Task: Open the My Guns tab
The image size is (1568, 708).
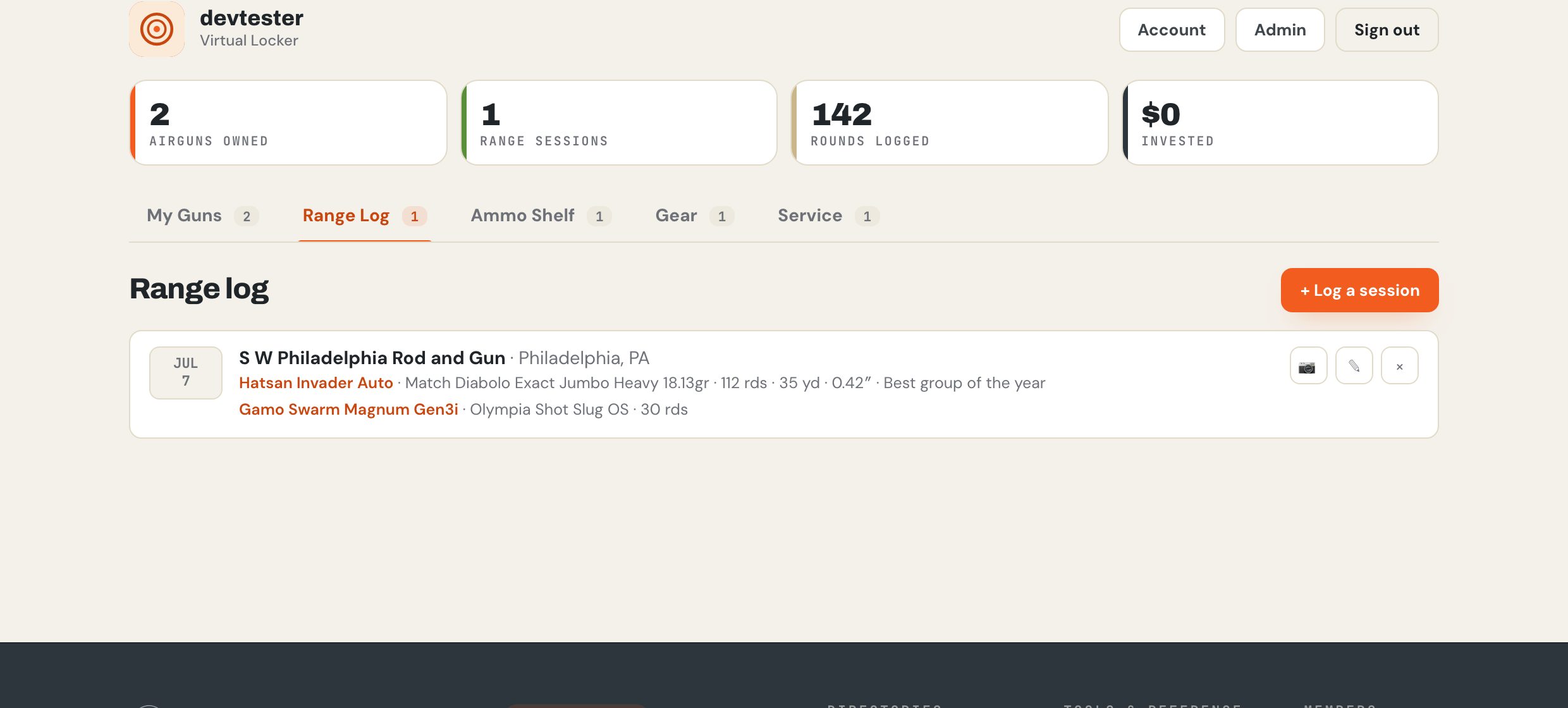Action: click(202, 216)
